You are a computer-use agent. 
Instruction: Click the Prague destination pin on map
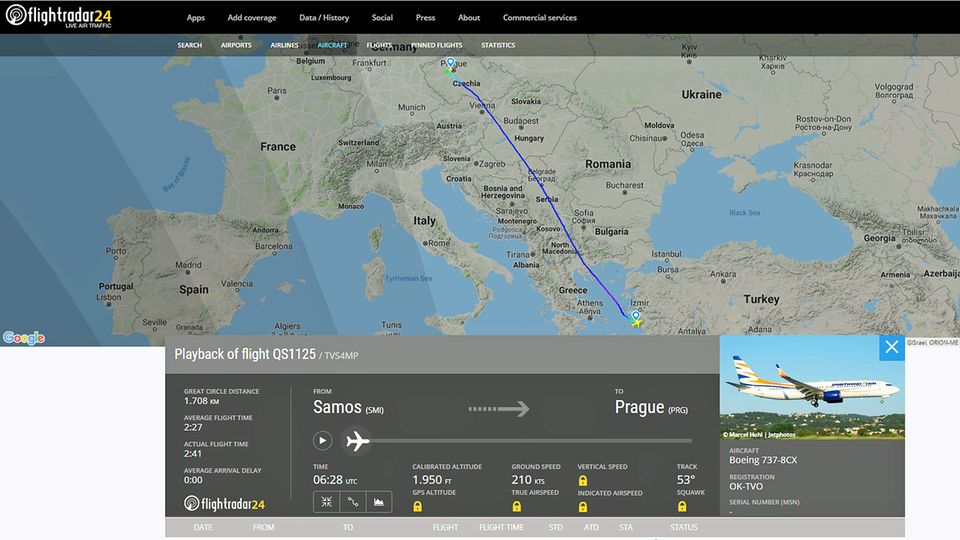[450, 65]
